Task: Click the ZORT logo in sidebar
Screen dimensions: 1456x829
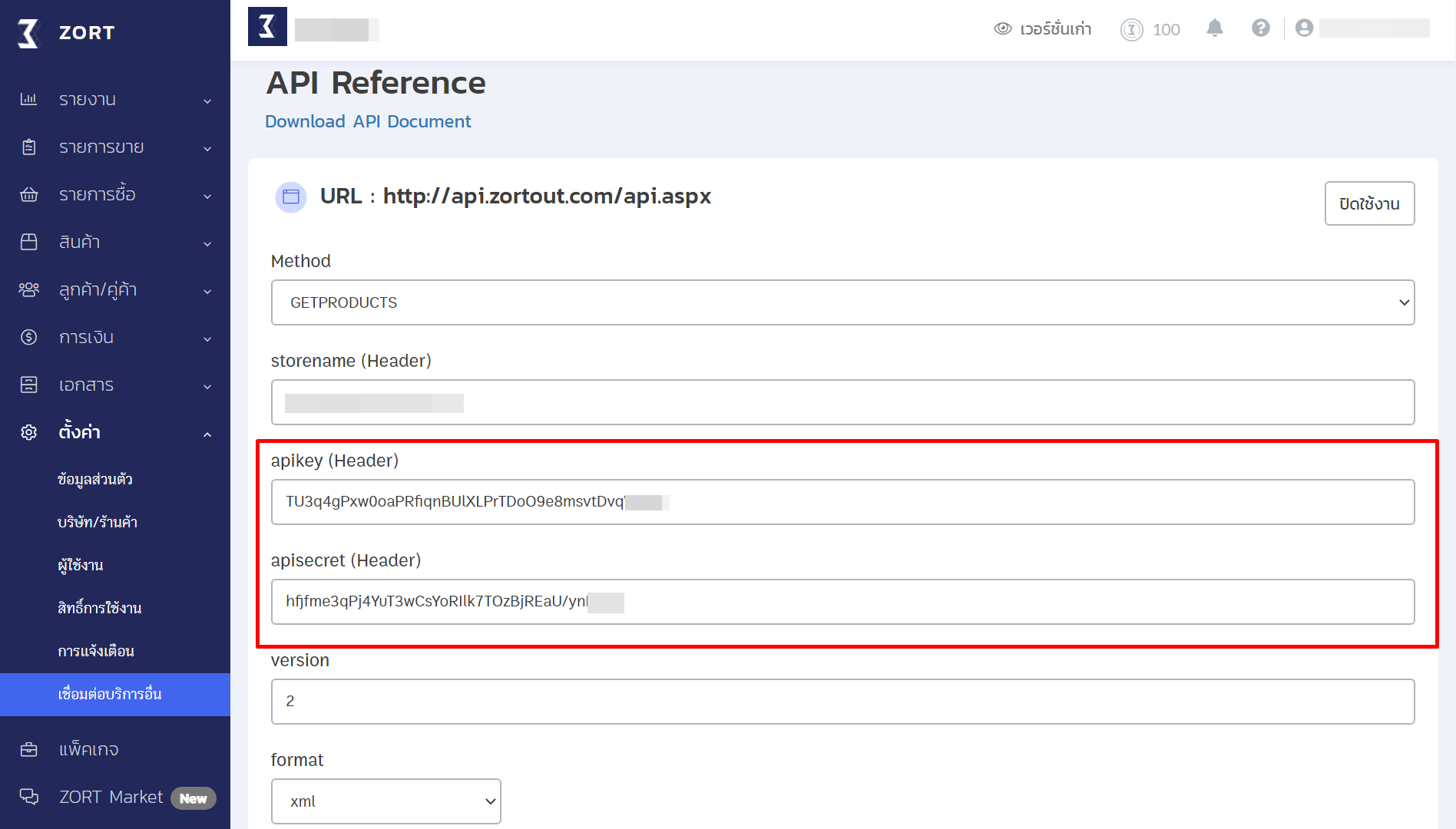Action: coord(28,33)
